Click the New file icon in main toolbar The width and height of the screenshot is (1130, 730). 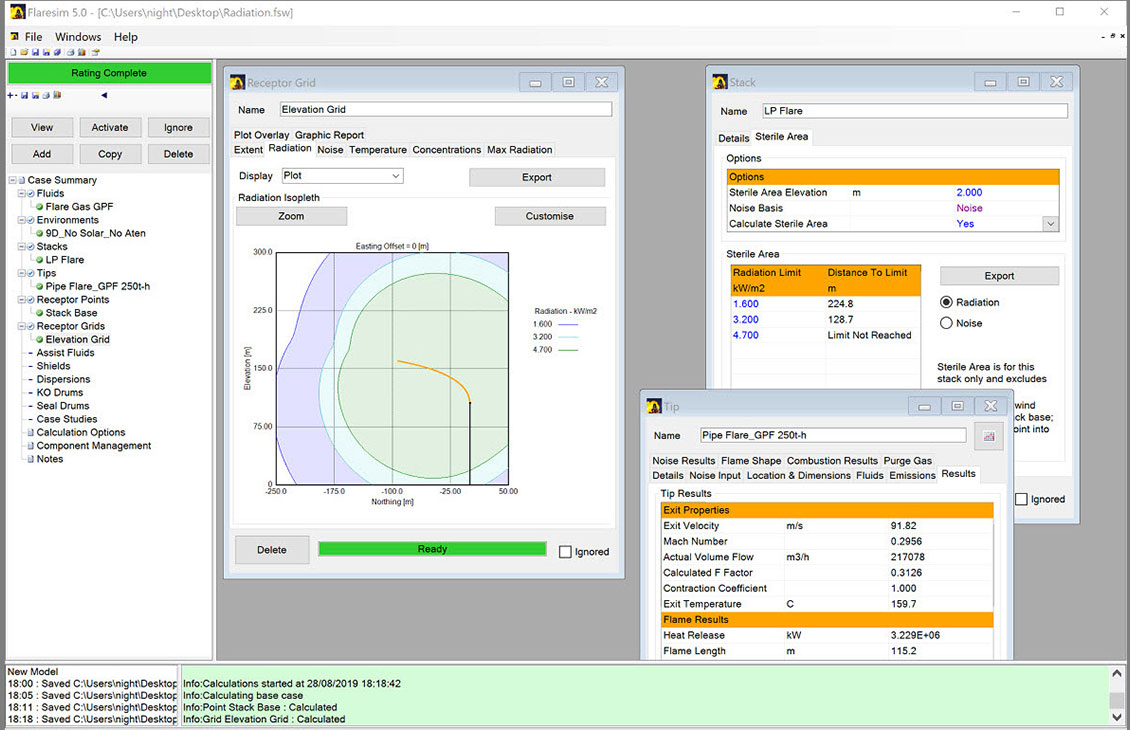tap(13, 53)
